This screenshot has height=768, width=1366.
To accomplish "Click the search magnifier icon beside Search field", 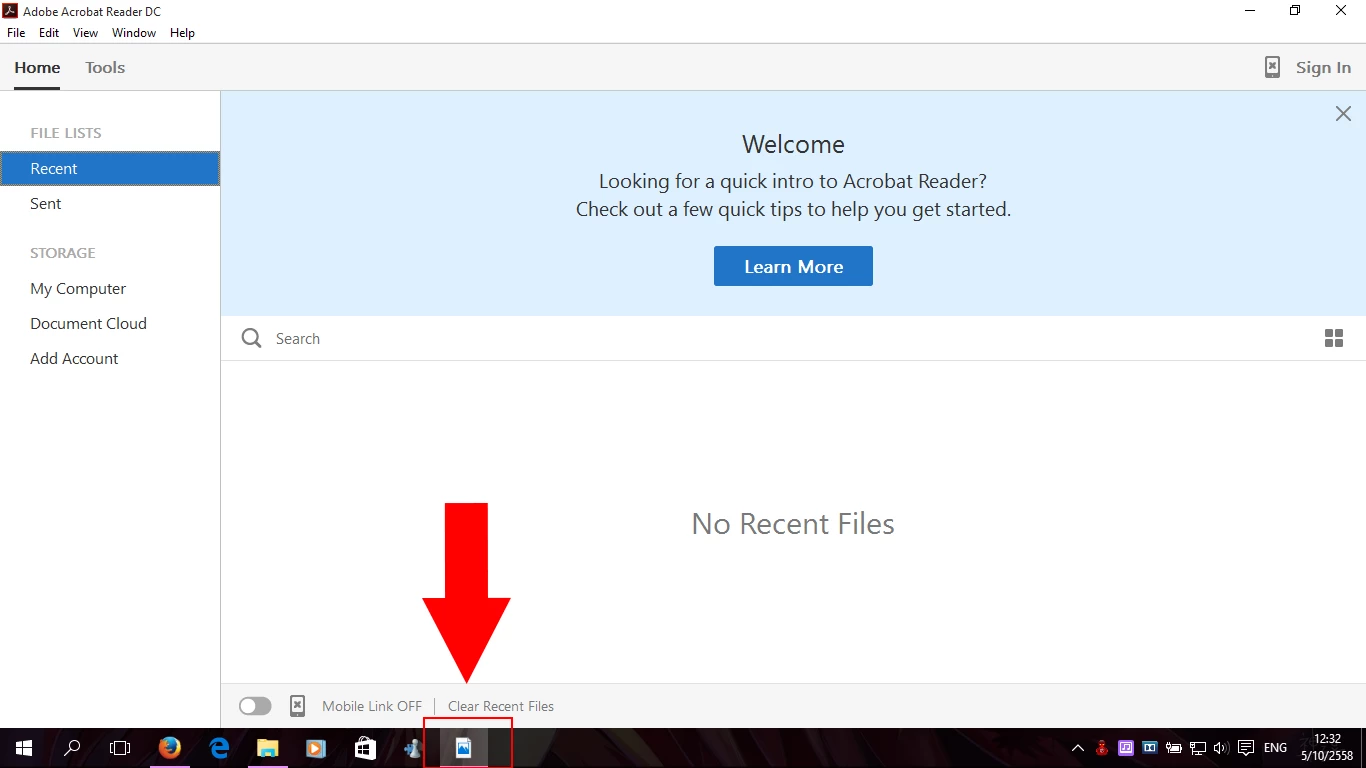I will pos(251,338).
